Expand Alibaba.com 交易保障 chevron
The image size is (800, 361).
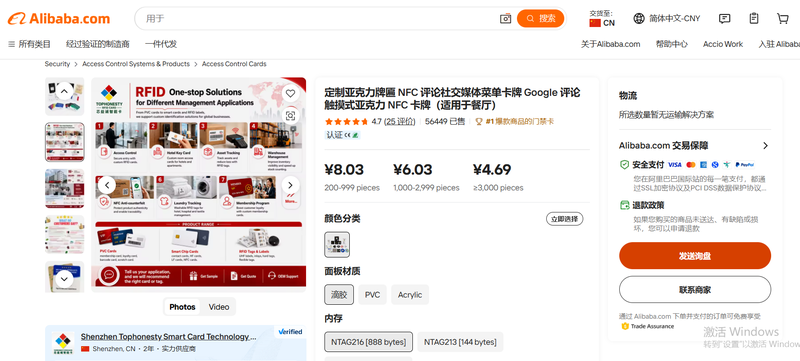tap(765, 146)
